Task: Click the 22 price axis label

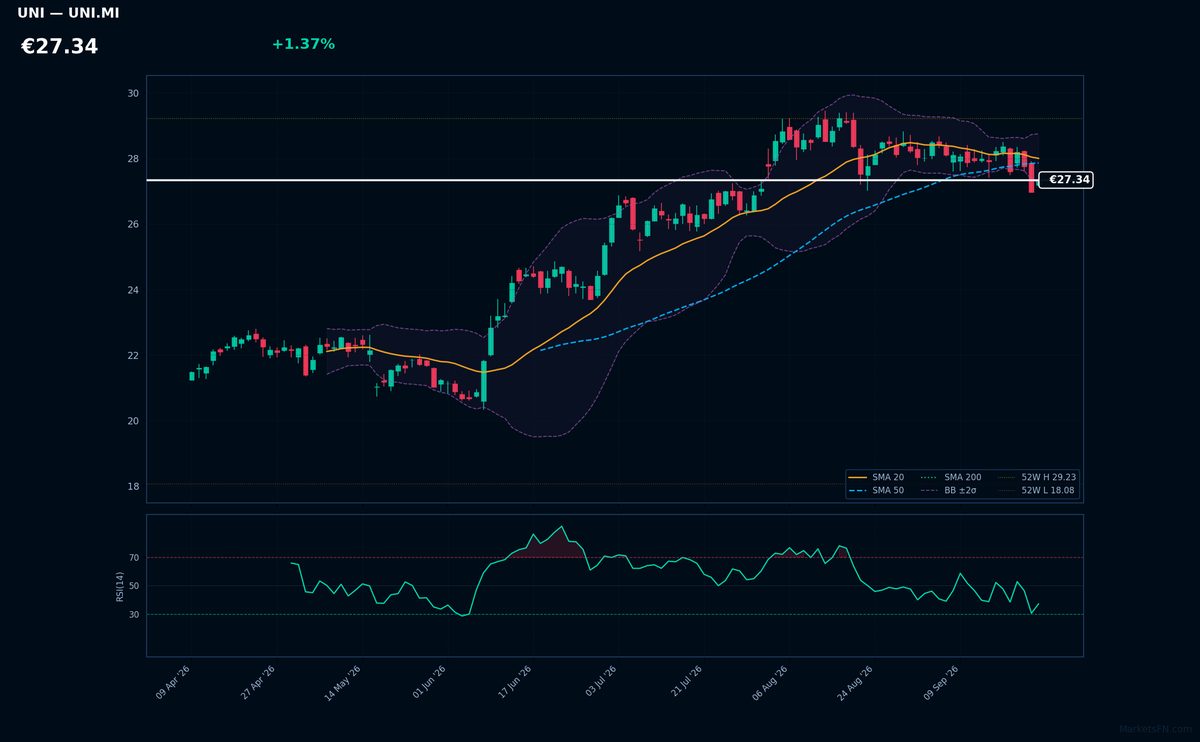Action: tap(133, 356)
